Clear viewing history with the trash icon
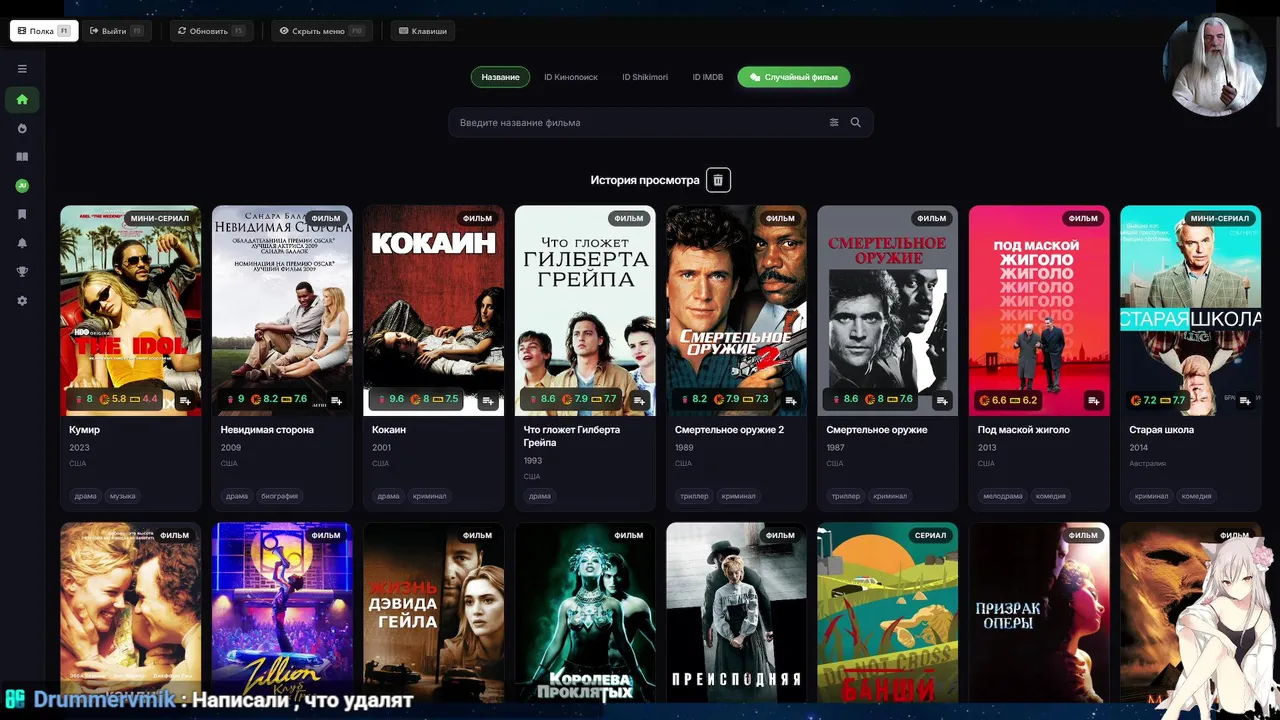The width and height of the screenshot is (1280, 720). click(718, 180)
